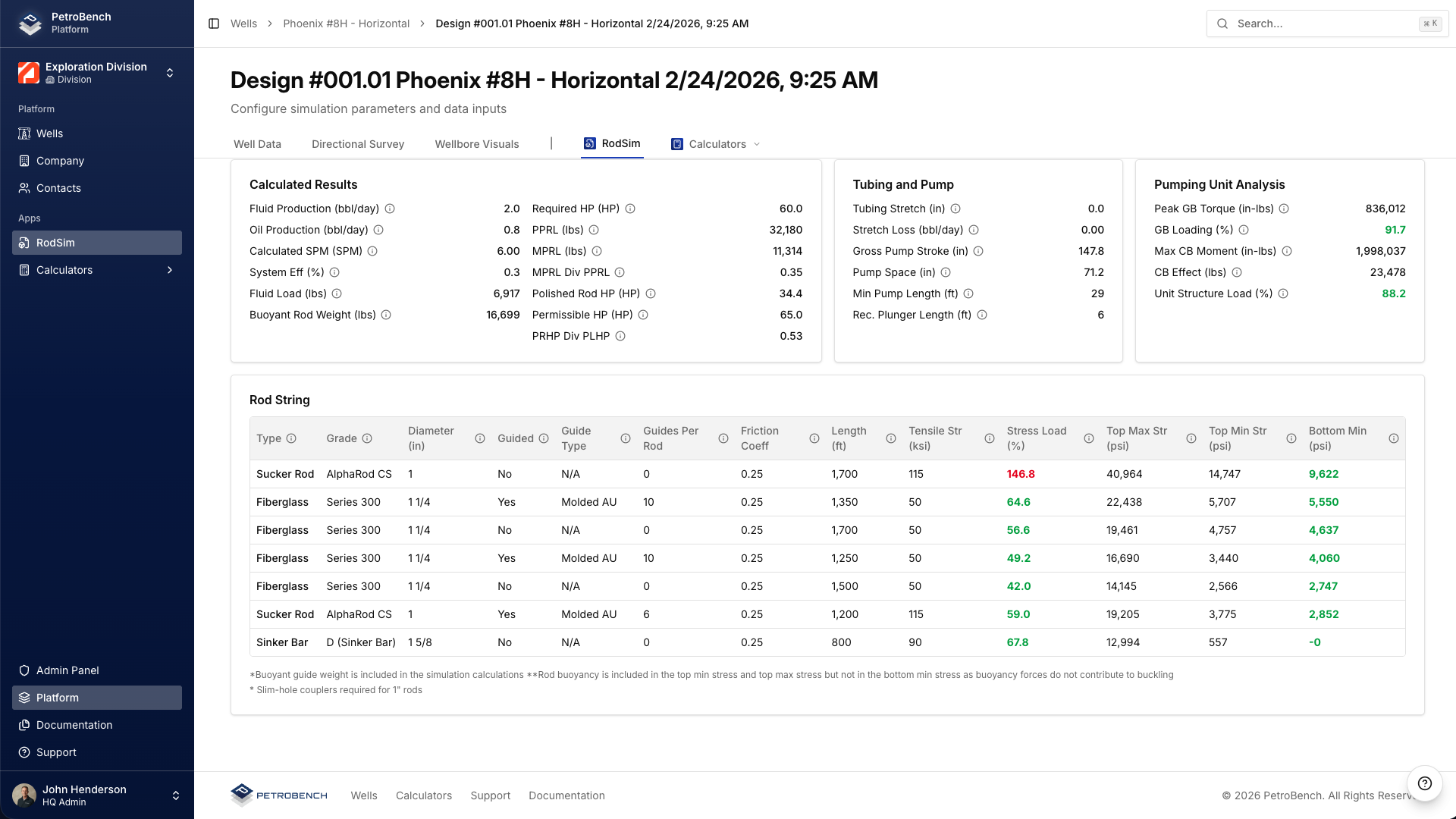
Task: Switch to the Well Data tab
Action: 257,144
